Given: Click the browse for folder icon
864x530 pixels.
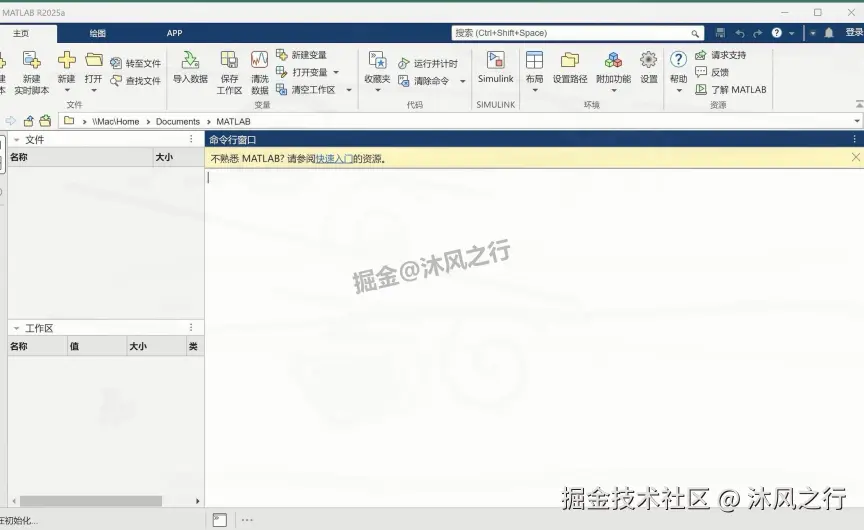Looking at the screenshot, I should [45, 121].
